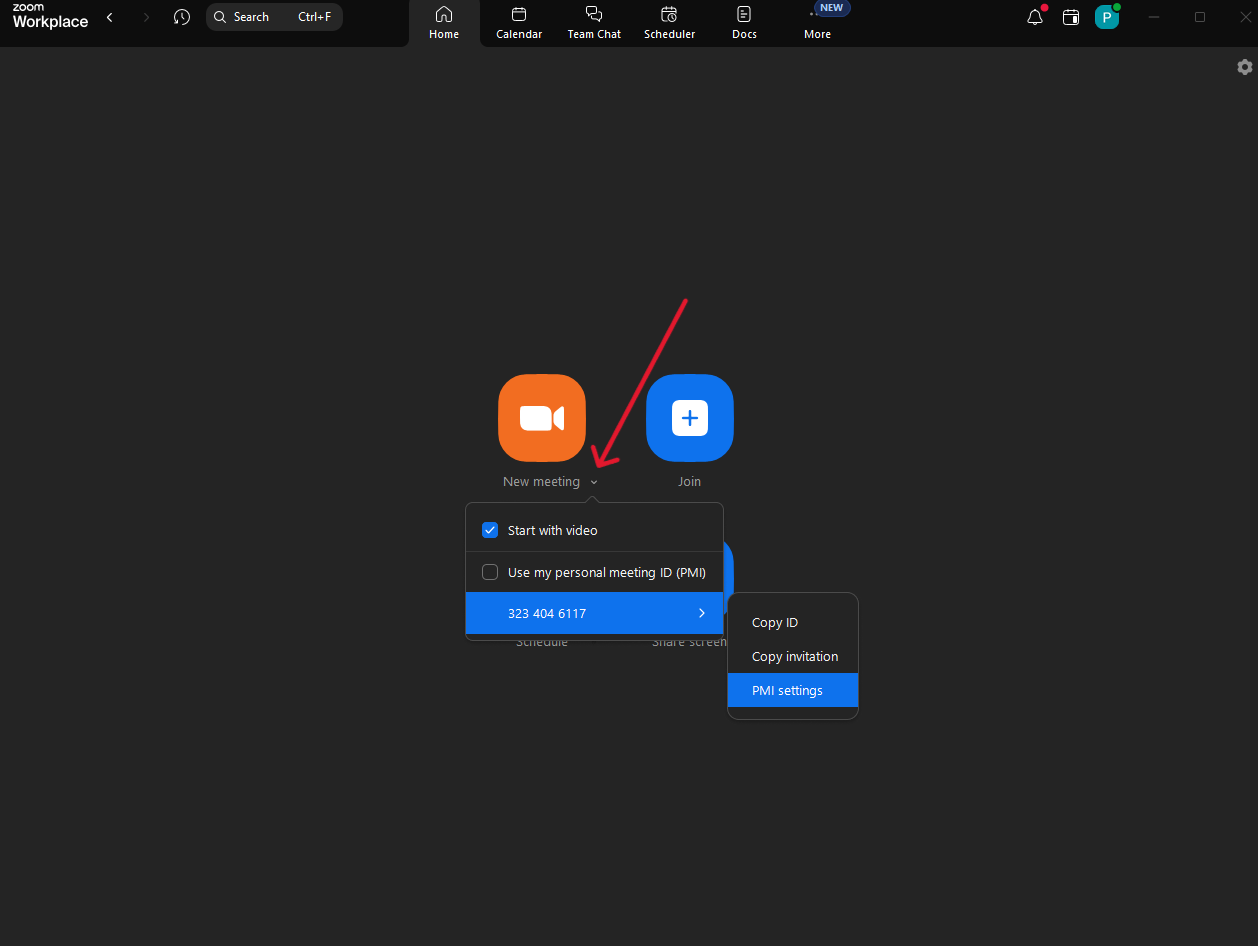The height and width of the screenshot is (946, 1258).
Task: Open the Calendar tab
Action: [x=519, y=23]
